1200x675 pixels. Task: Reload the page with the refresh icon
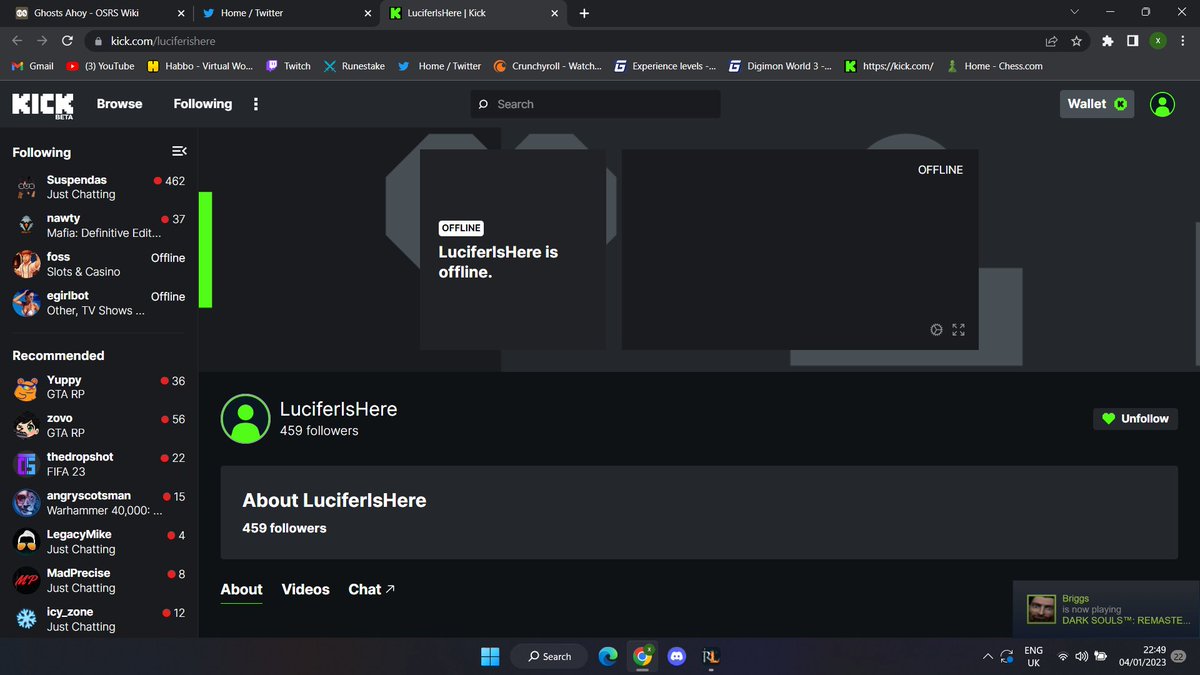pos(67,41)
